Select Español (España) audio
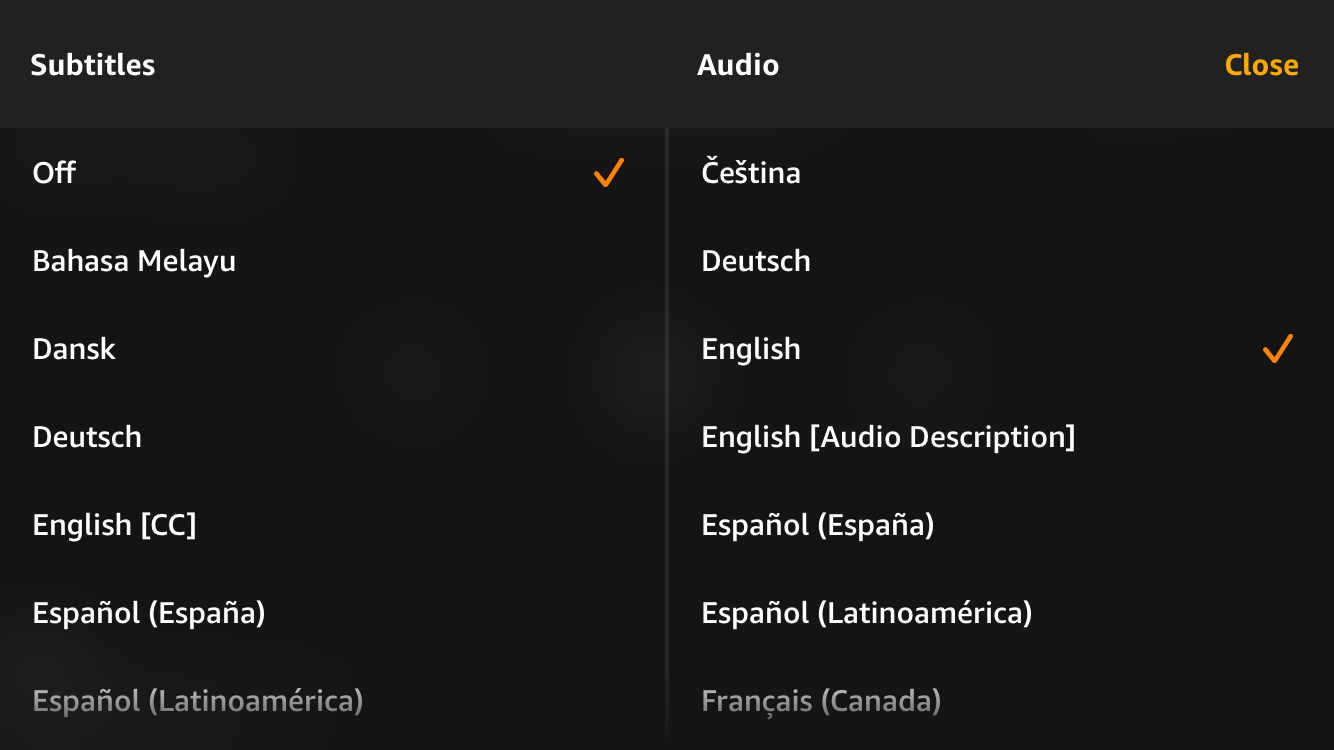This screenshot has width=1334, height=750. (816, 525)
